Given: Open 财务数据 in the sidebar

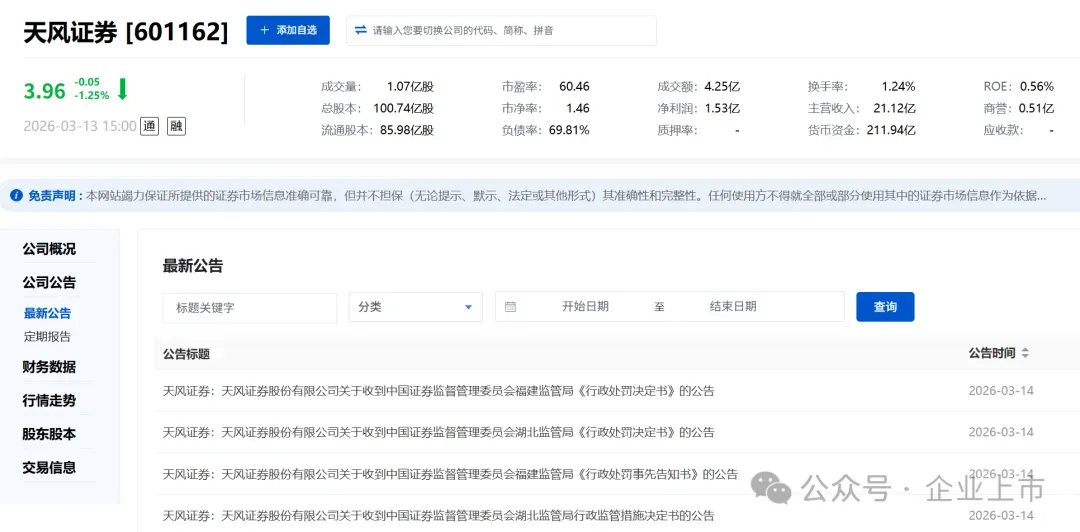Looking at the screenshot, I should (x=49, y=367).
